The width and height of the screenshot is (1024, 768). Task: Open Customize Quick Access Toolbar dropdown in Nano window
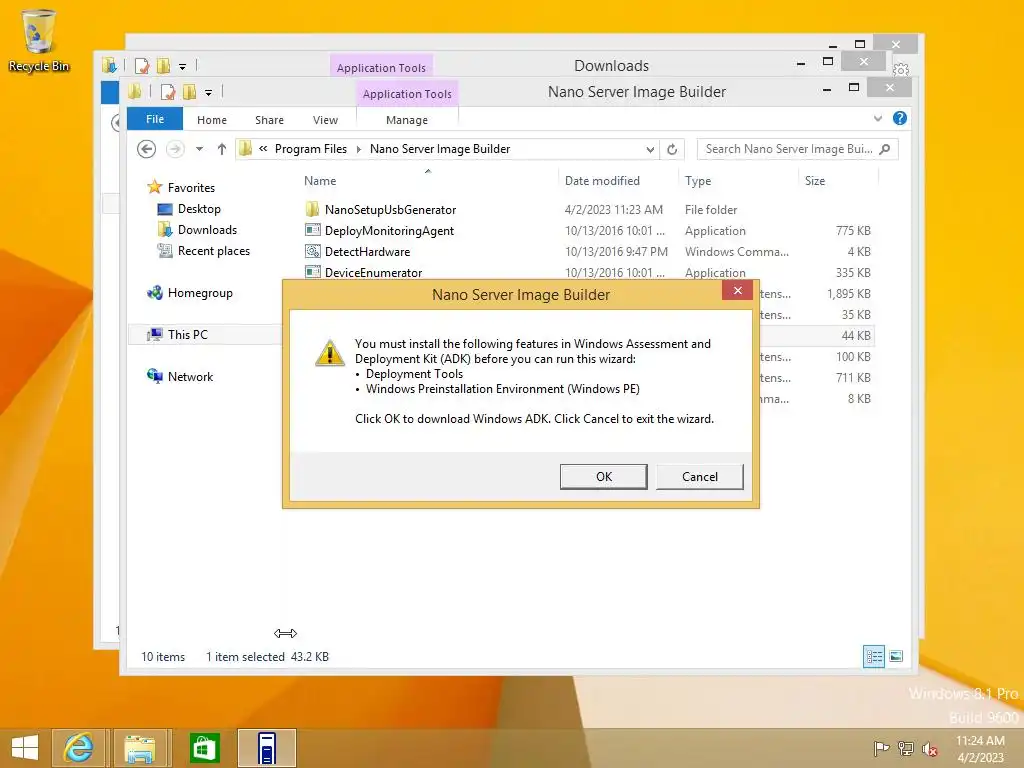(x=208, y=93)
